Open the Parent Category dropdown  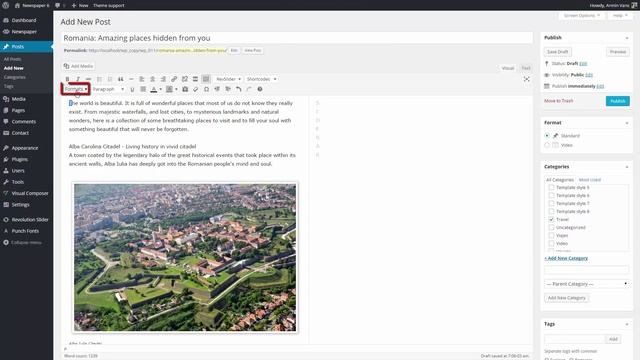click(587, 284)
